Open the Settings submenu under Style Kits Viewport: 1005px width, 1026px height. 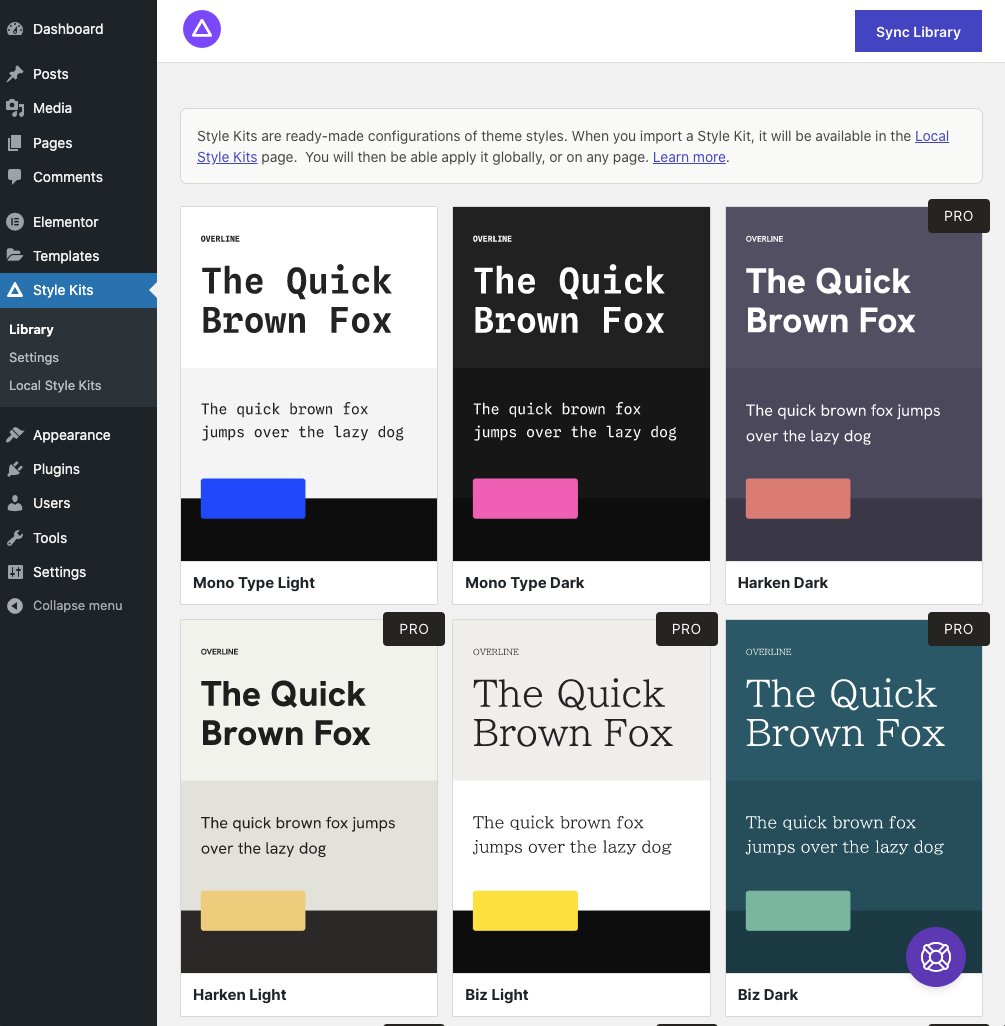(x=34, y=357)
